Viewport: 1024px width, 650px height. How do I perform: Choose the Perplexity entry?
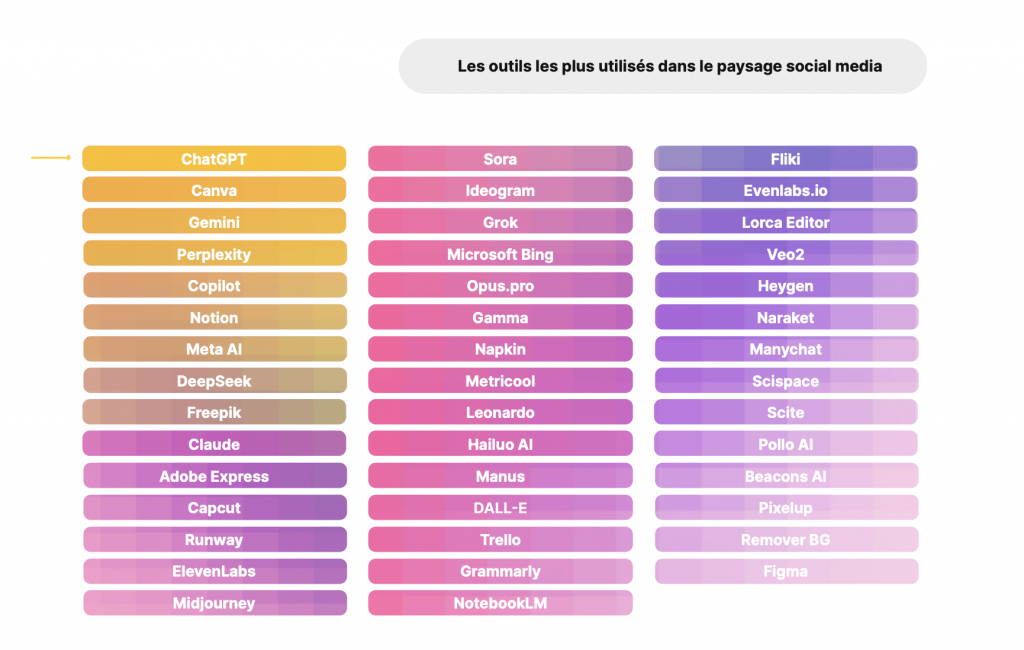(x=214, y=254)
